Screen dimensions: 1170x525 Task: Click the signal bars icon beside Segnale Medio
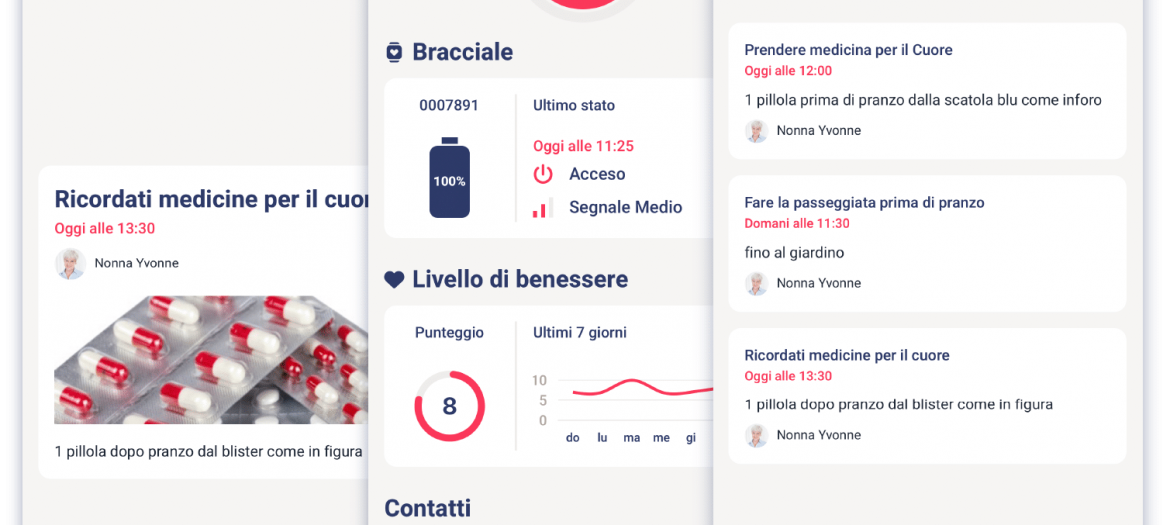pos(542,207)
